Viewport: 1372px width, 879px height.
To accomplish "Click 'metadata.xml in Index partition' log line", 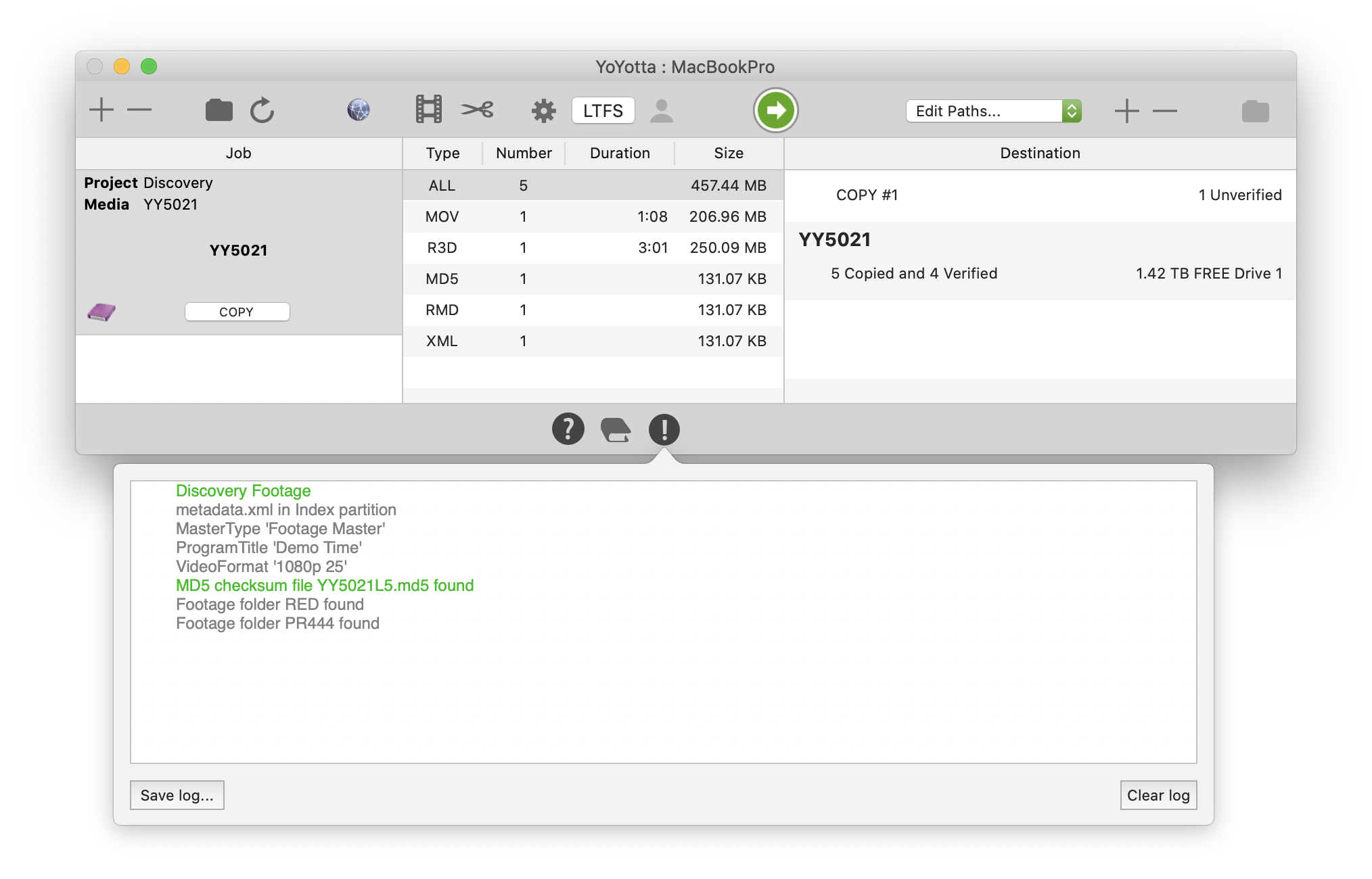I will 286,510.
